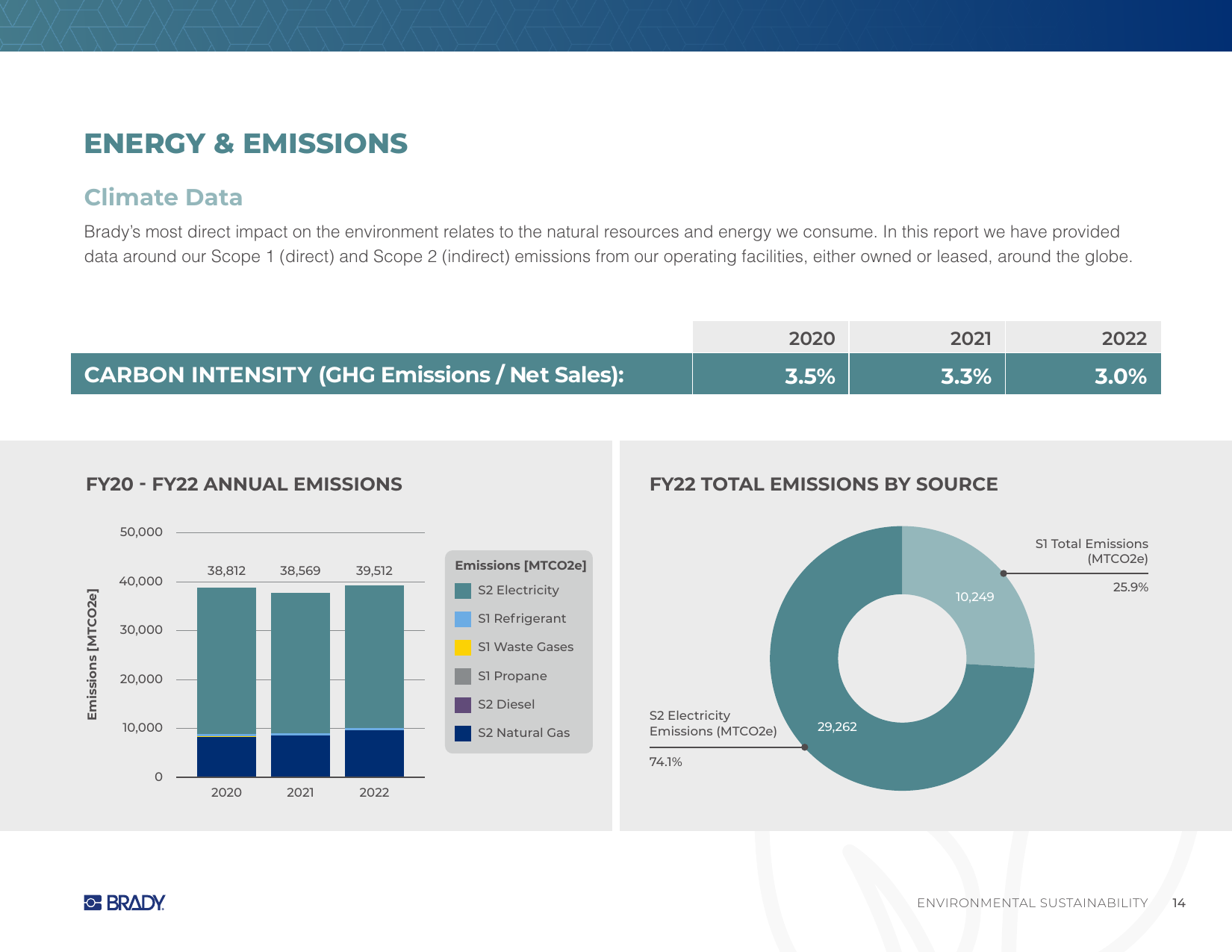The image size is (1232, 952).
Task: Click the 2020 carbon intensity value 3.5%
Action: pos(810,376)
